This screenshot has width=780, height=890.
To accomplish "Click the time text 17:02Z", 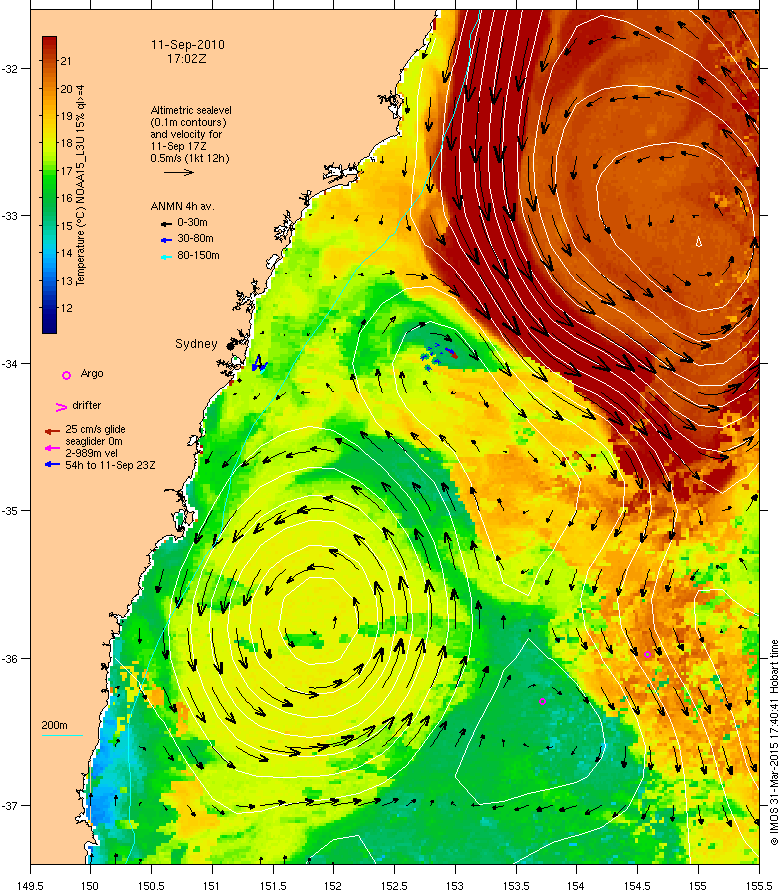I will 187,58.
